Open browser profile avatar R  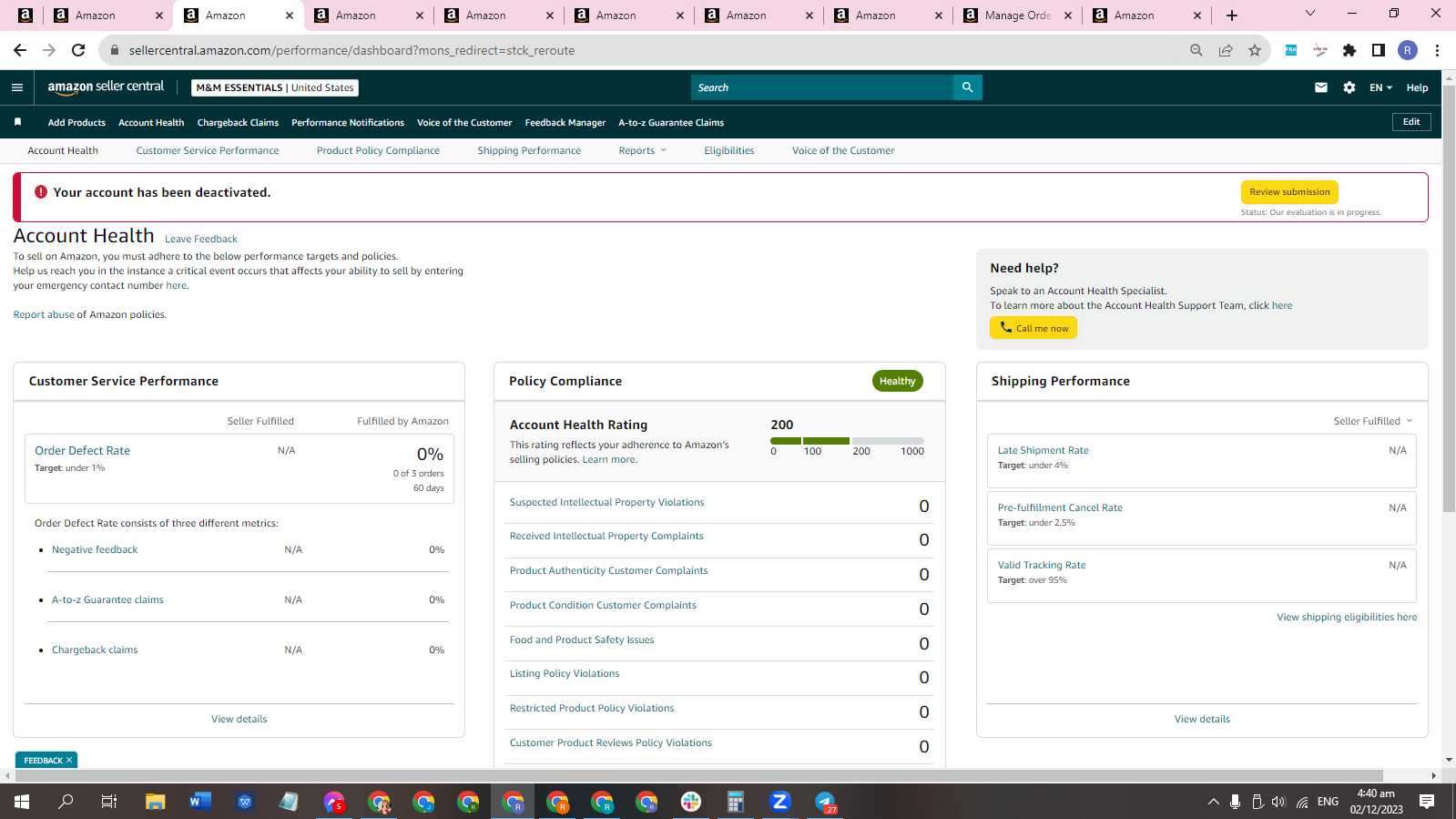pos(1408,50)
